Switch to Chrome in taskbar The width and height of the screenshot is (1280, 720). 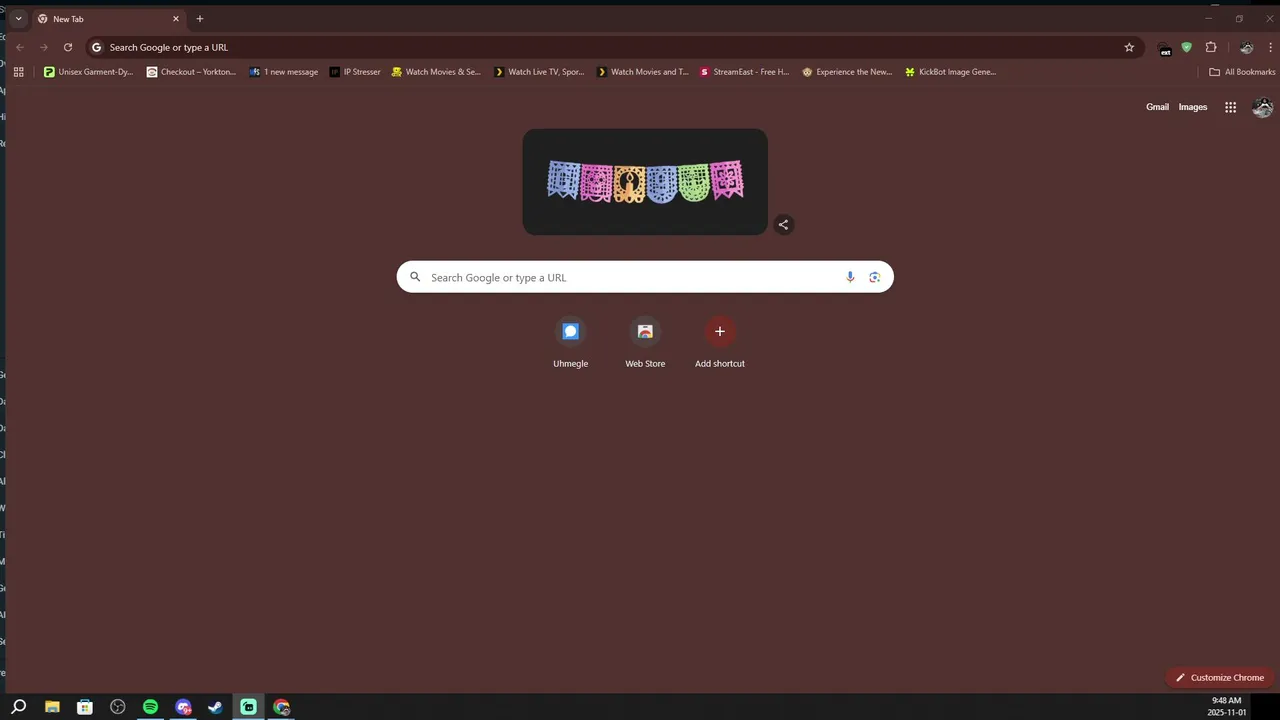(x=281, y=707)
